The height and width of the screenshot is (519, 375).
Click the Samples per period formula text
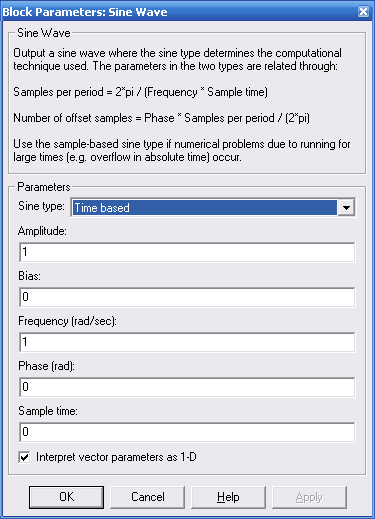tap(140, 92)
